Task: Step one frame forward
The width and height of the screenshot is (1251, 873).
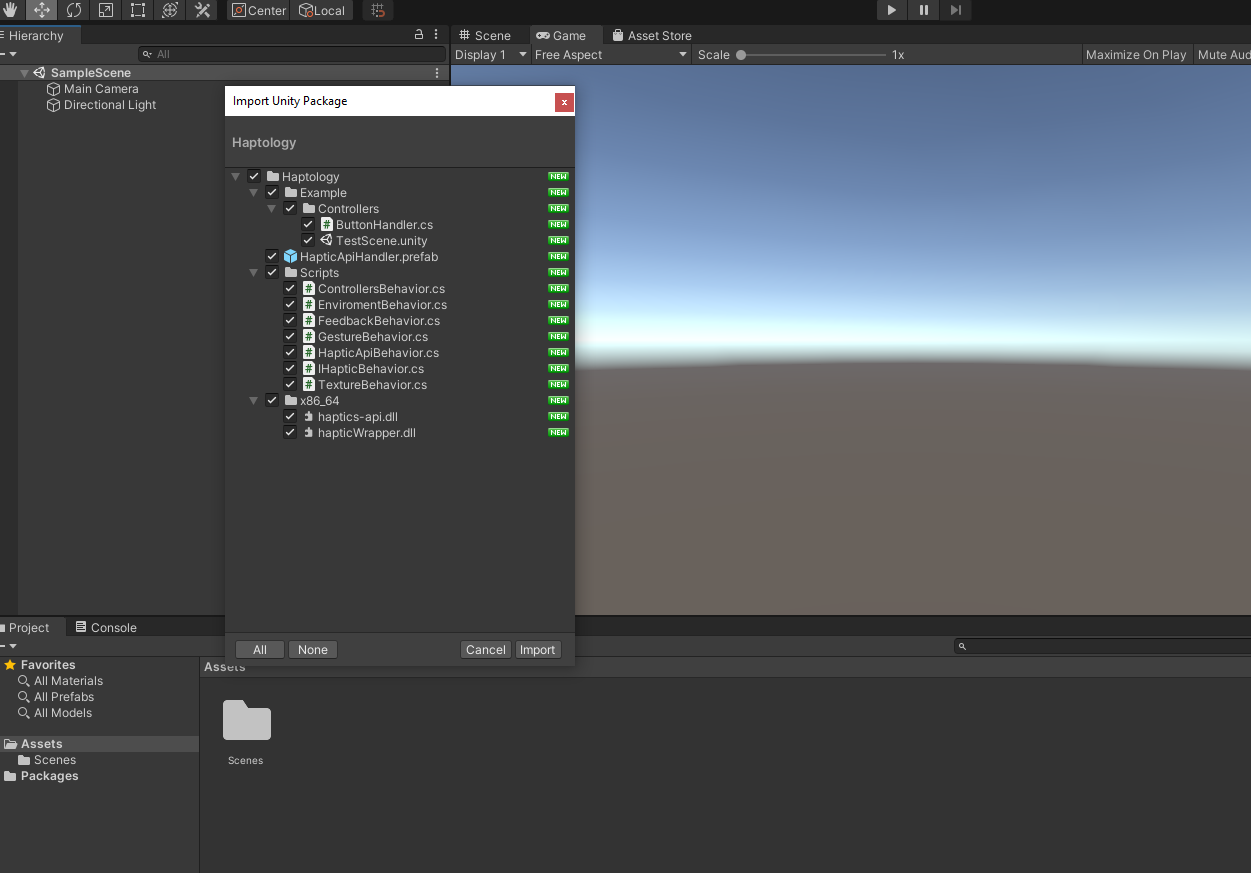Action: pos(955,10)
